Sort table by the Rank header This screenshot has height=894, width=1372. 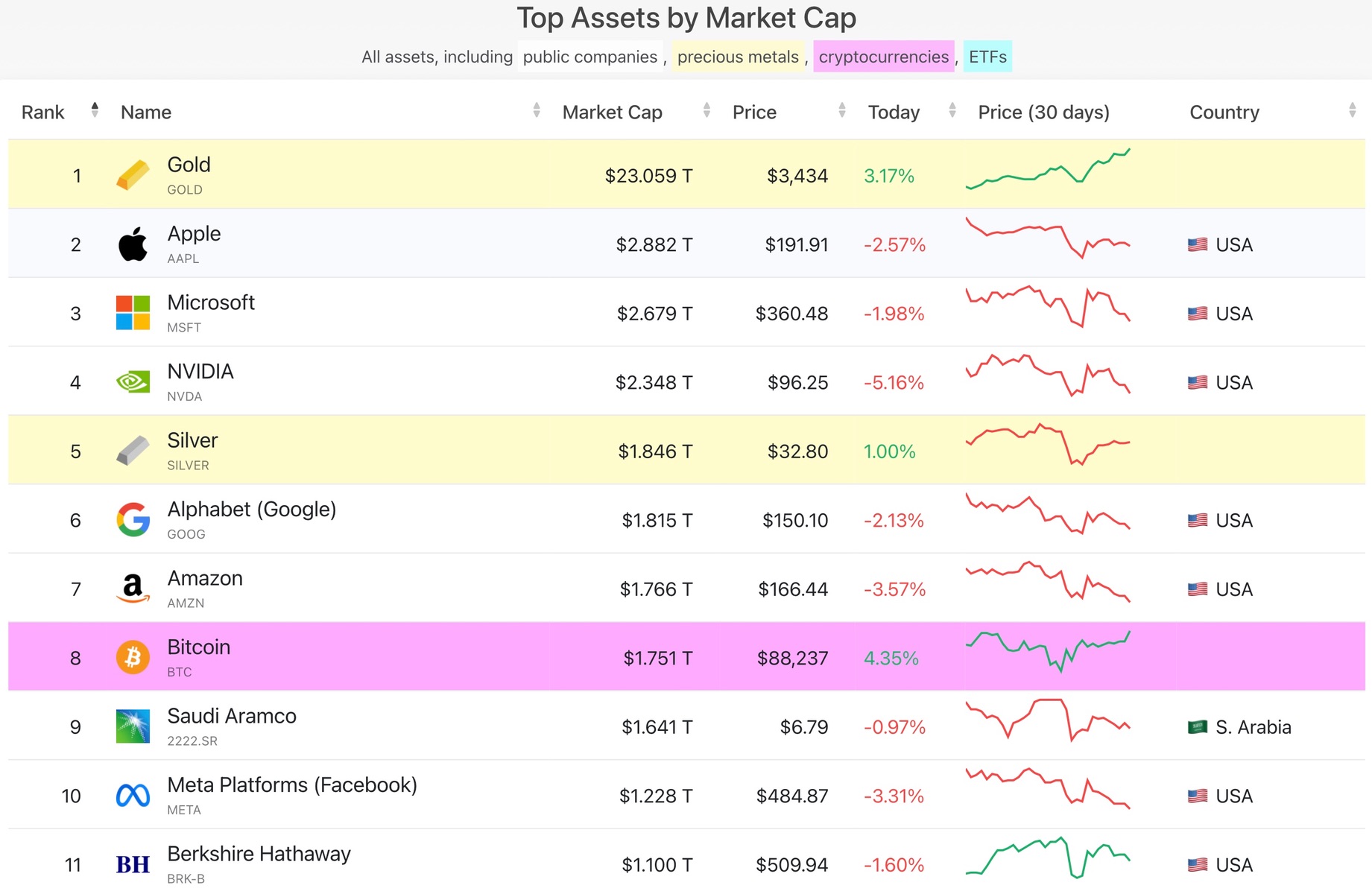43,112
